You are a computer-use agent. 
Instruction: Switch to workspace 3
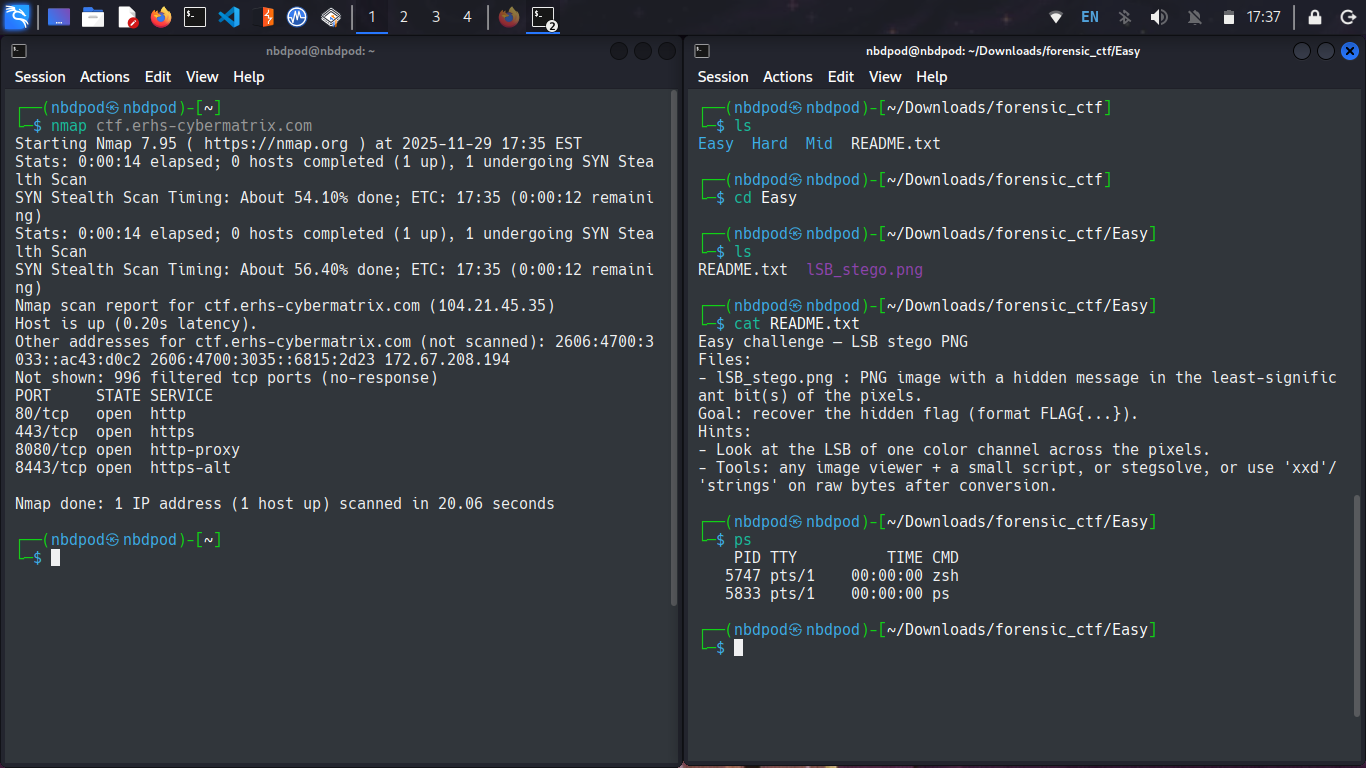436,17
